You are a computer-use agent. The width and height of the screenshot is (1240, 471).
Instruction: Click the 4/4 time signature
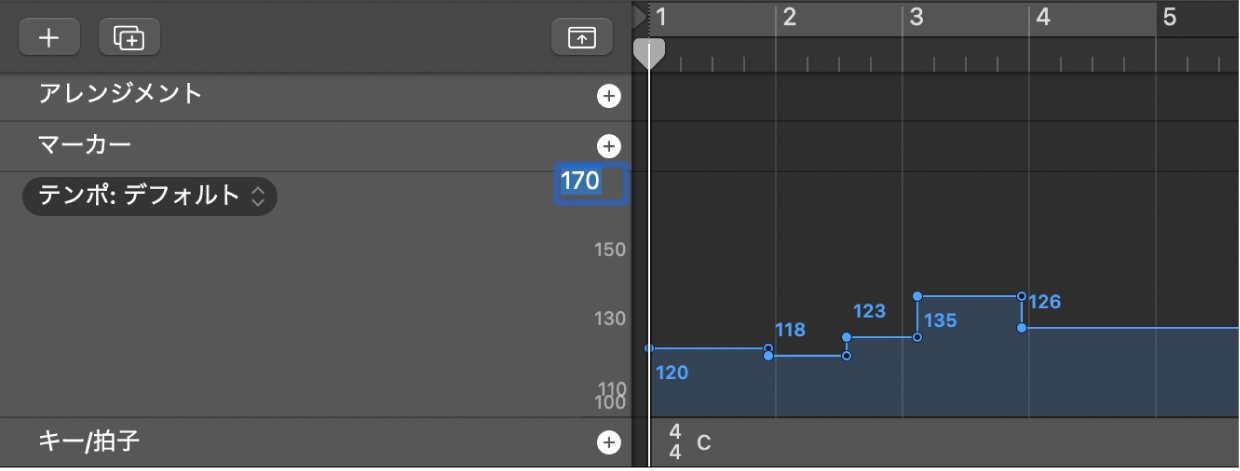[675, 442]
